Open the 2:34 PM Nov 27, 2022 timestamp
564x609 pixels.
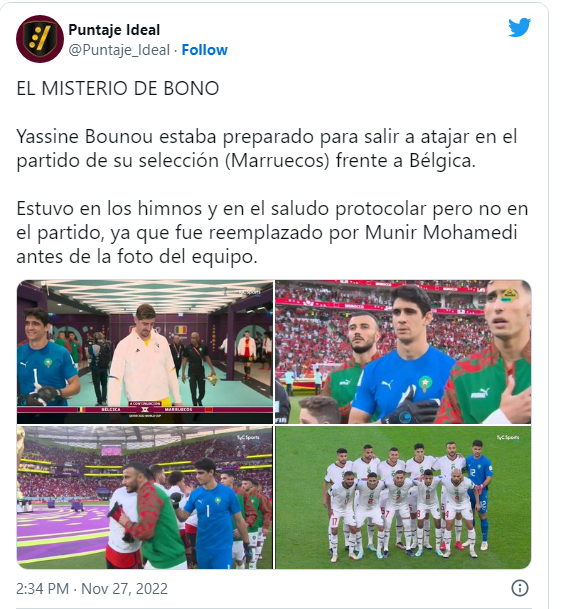pyautogui.click(x=92, y=588)
